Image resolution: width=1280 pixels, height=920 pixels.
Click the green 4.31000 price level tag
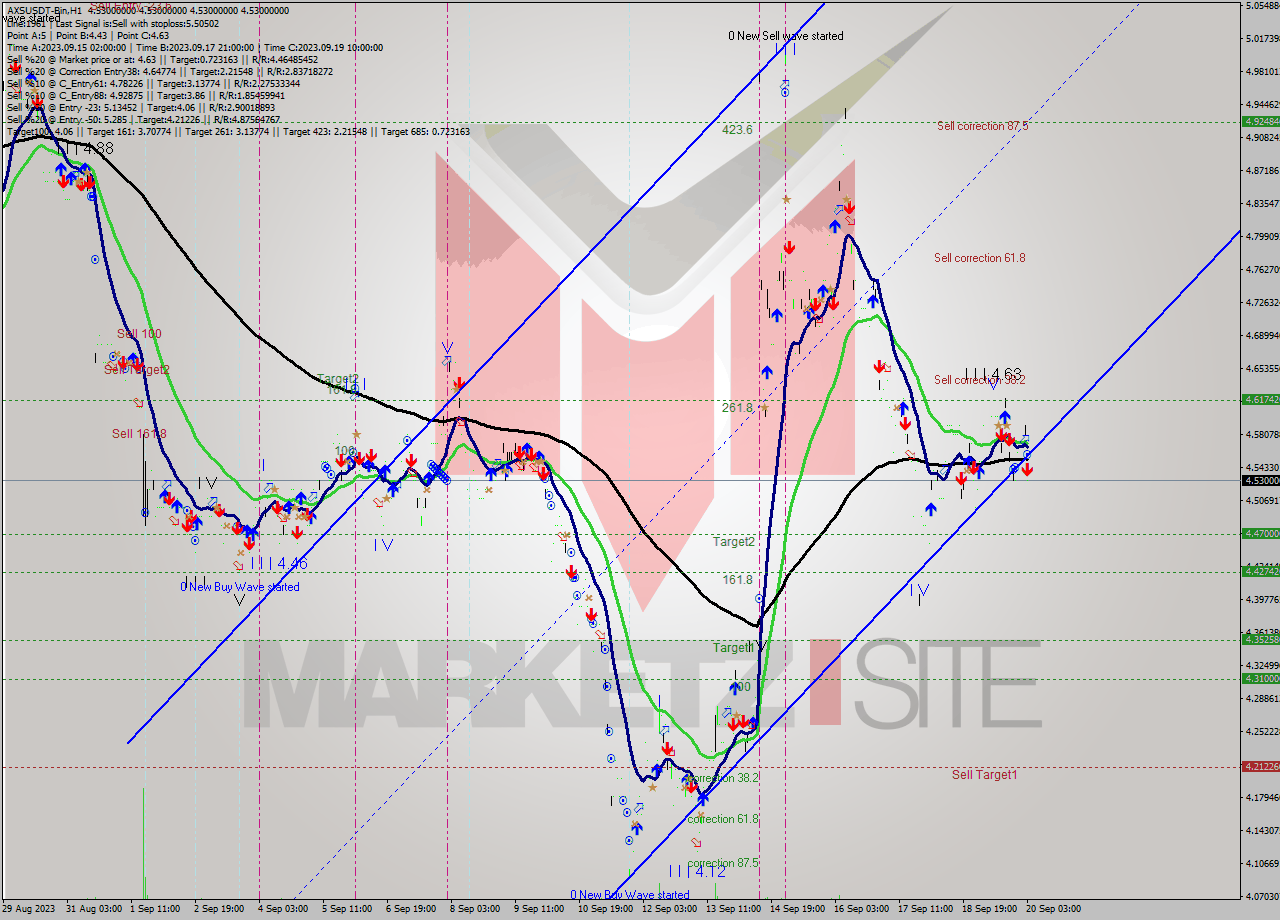1260,678
